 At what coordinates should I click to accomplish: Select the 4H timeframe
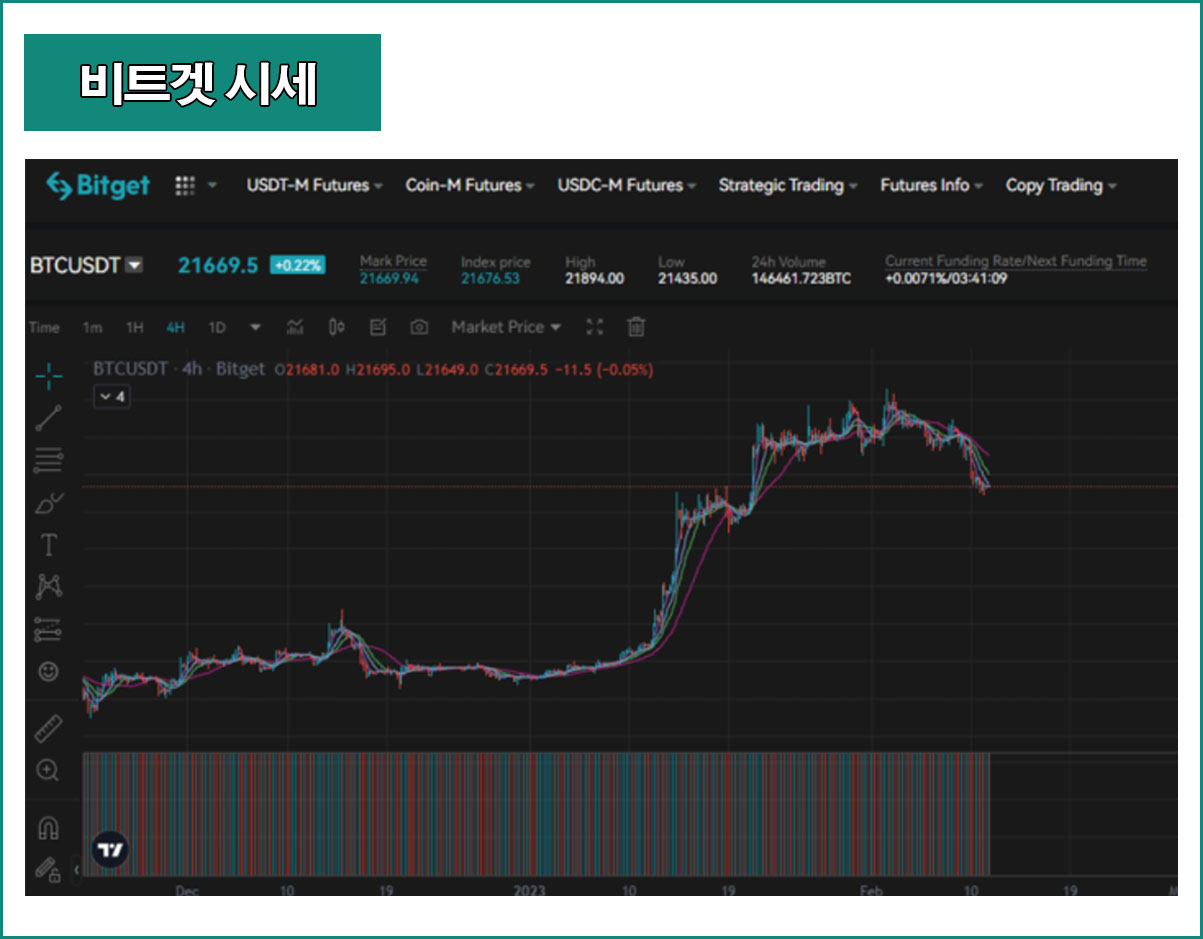coord(176,327)
